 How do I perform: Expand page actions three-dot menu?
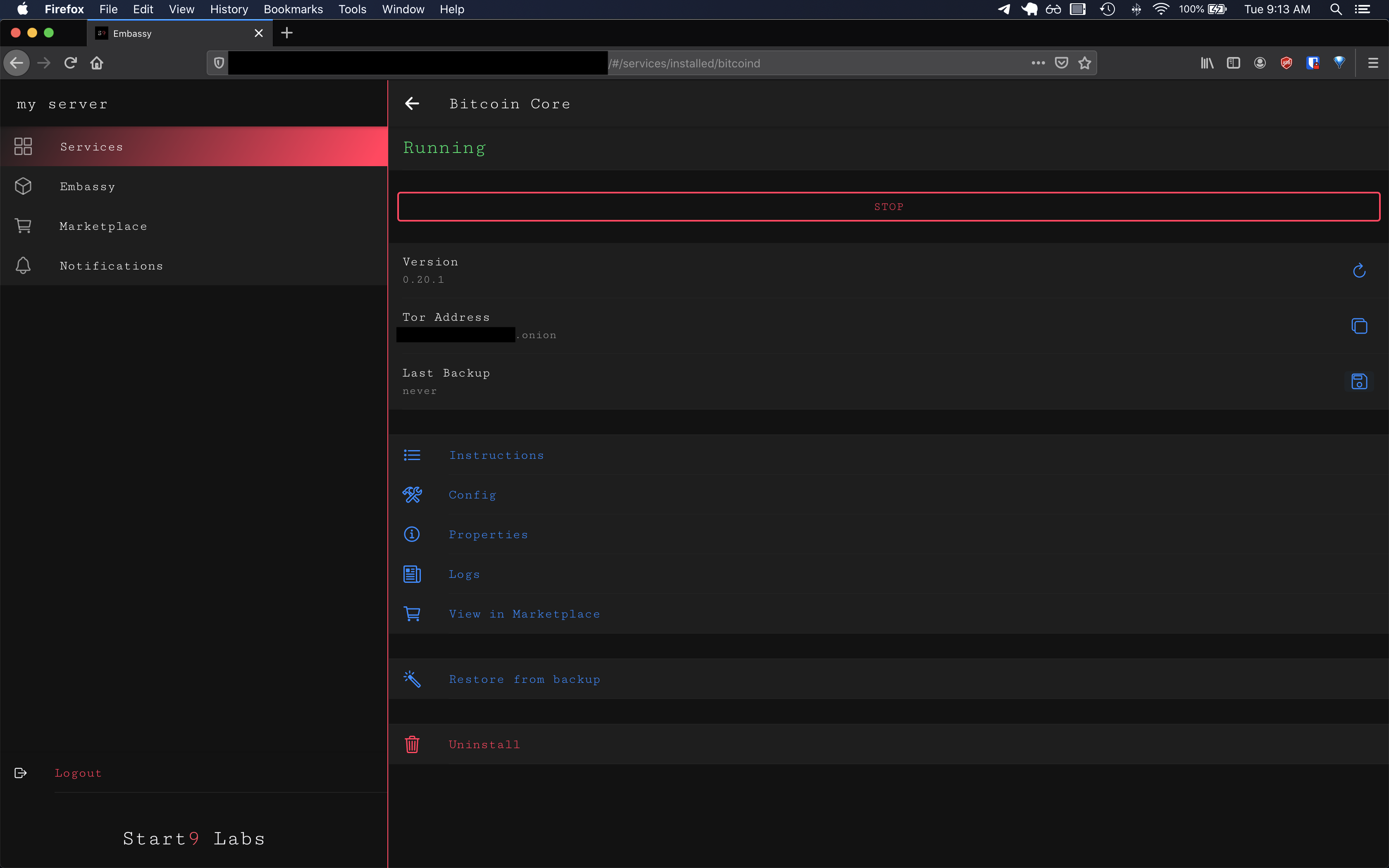[x=1038, y=63]
